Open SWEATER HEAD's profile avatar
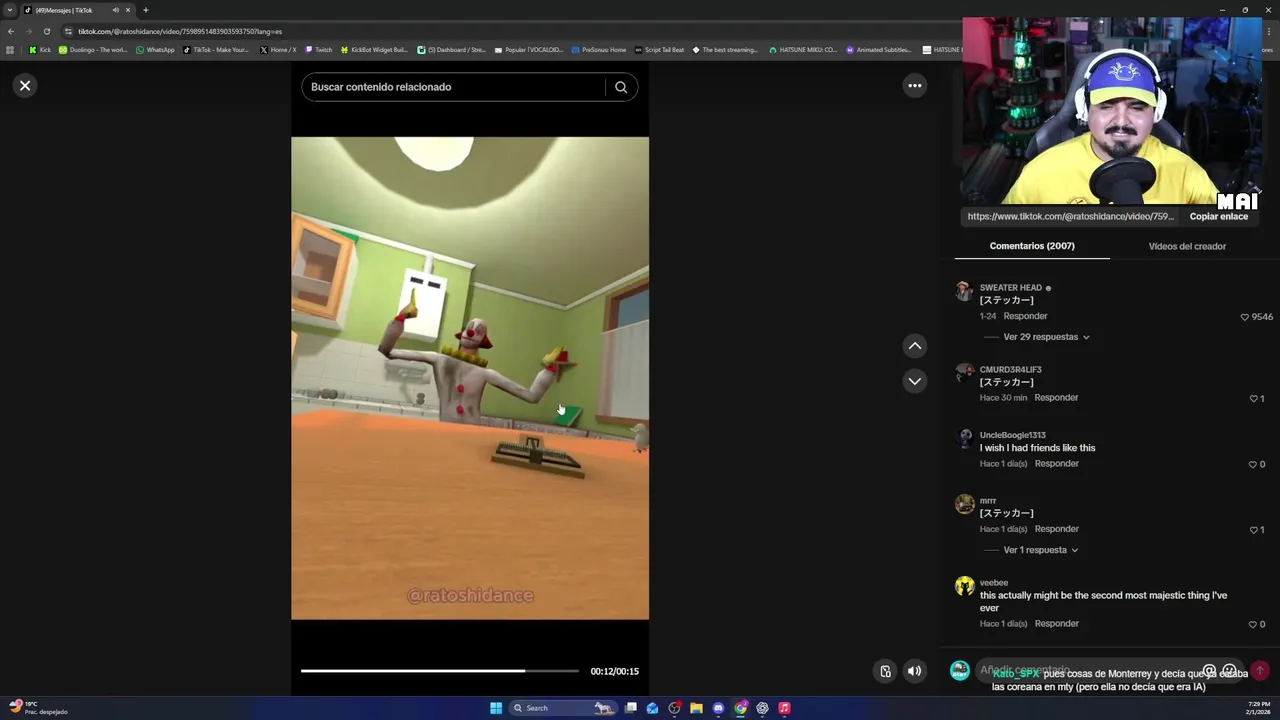1280x720 pixels. (x=964, y=291)
